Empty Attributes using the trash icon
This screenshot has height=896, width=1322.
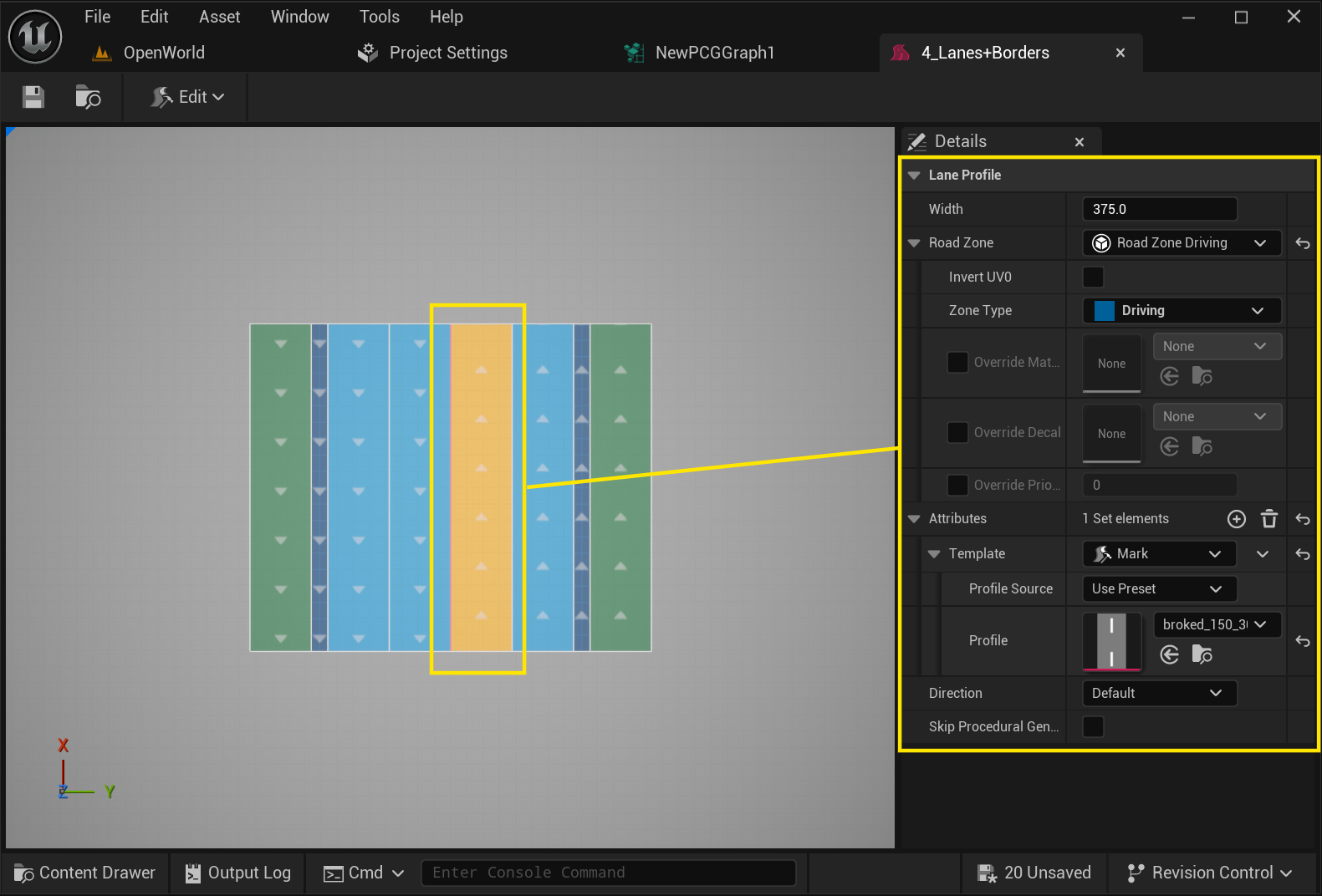1269,519
